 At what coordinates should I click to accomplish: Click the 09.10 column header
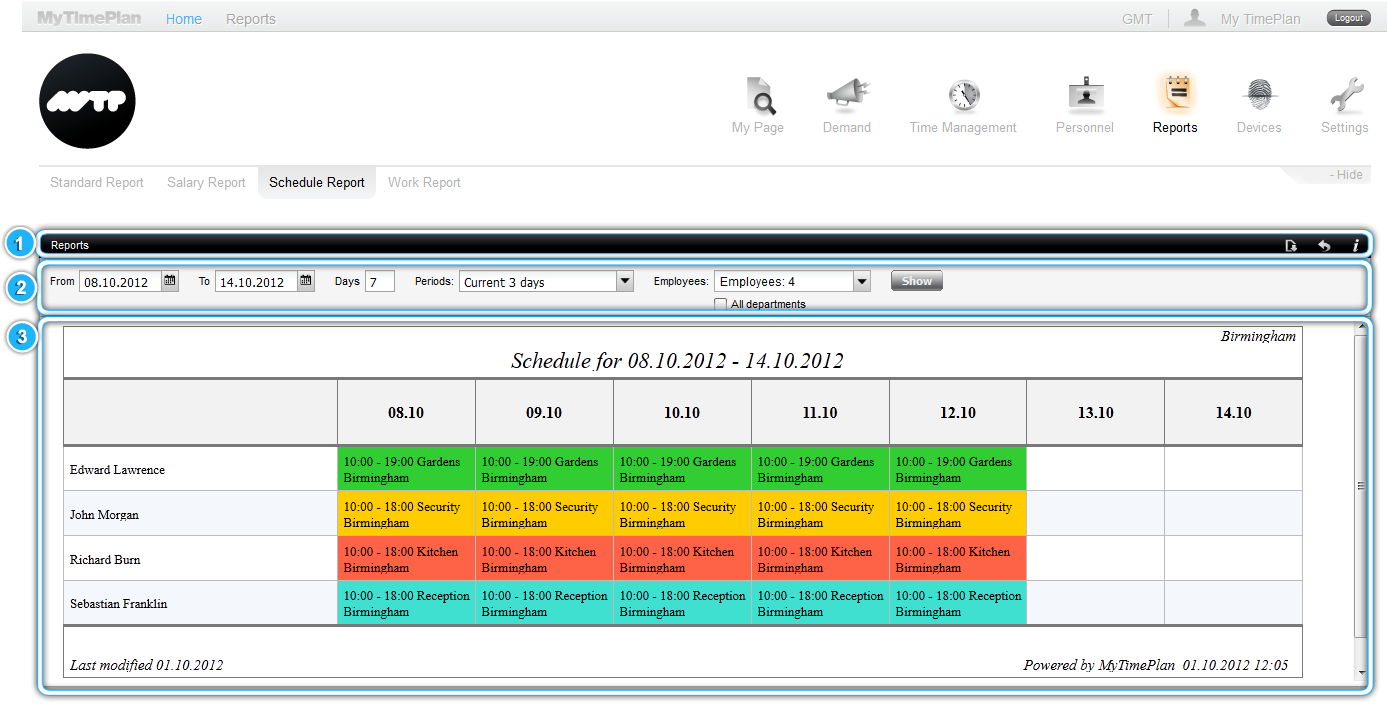[x=544, y=412]
